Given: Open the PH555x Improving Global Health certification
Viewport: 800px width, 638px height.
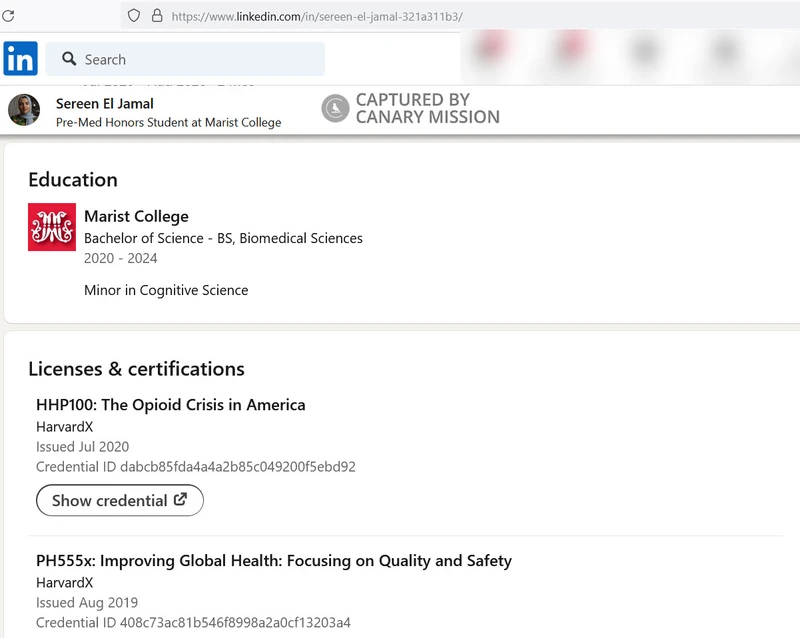Looking at the screenshot, I should click(x=274, y=561).
